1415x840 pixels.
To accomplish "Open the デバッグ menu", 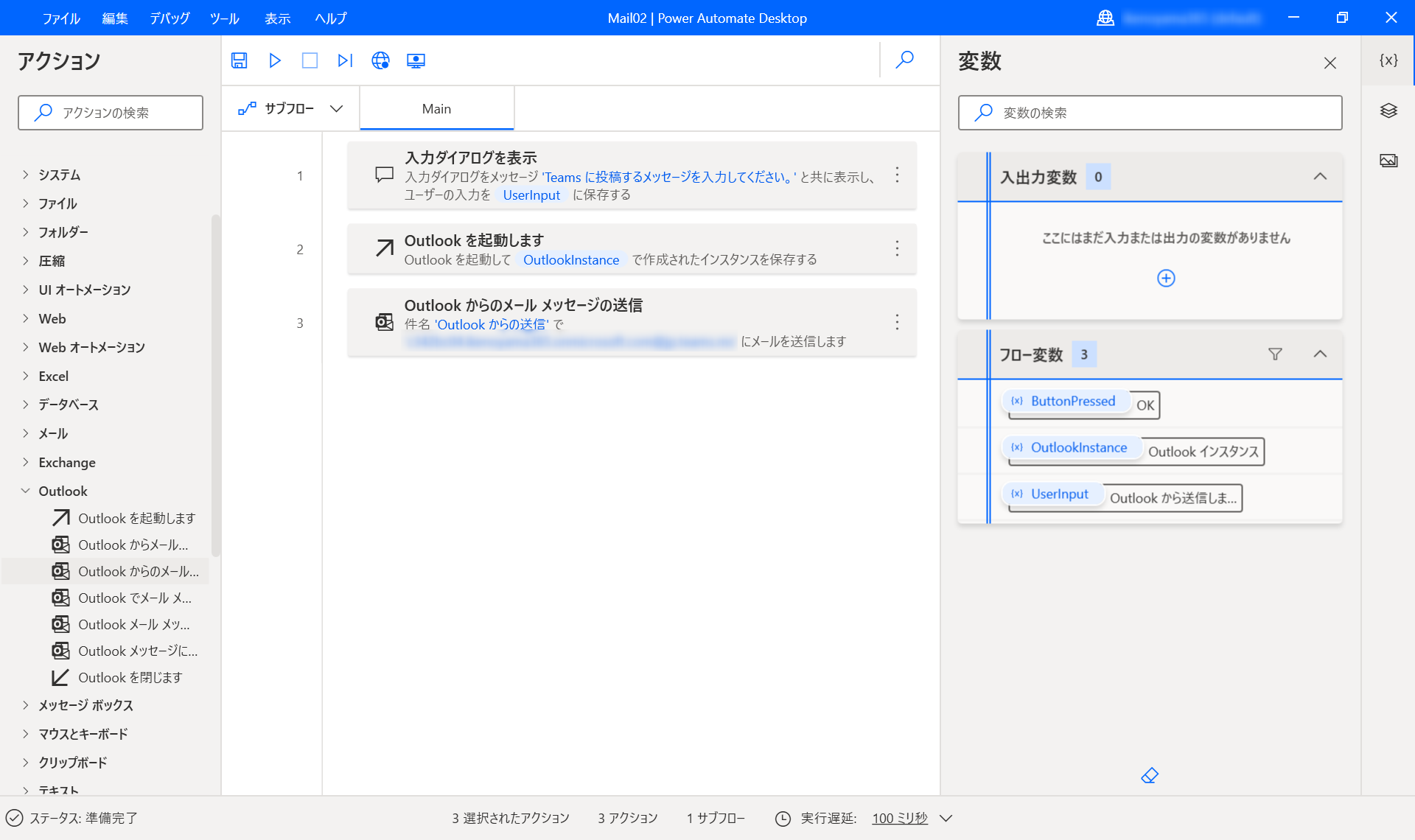I will click(170, 18).
